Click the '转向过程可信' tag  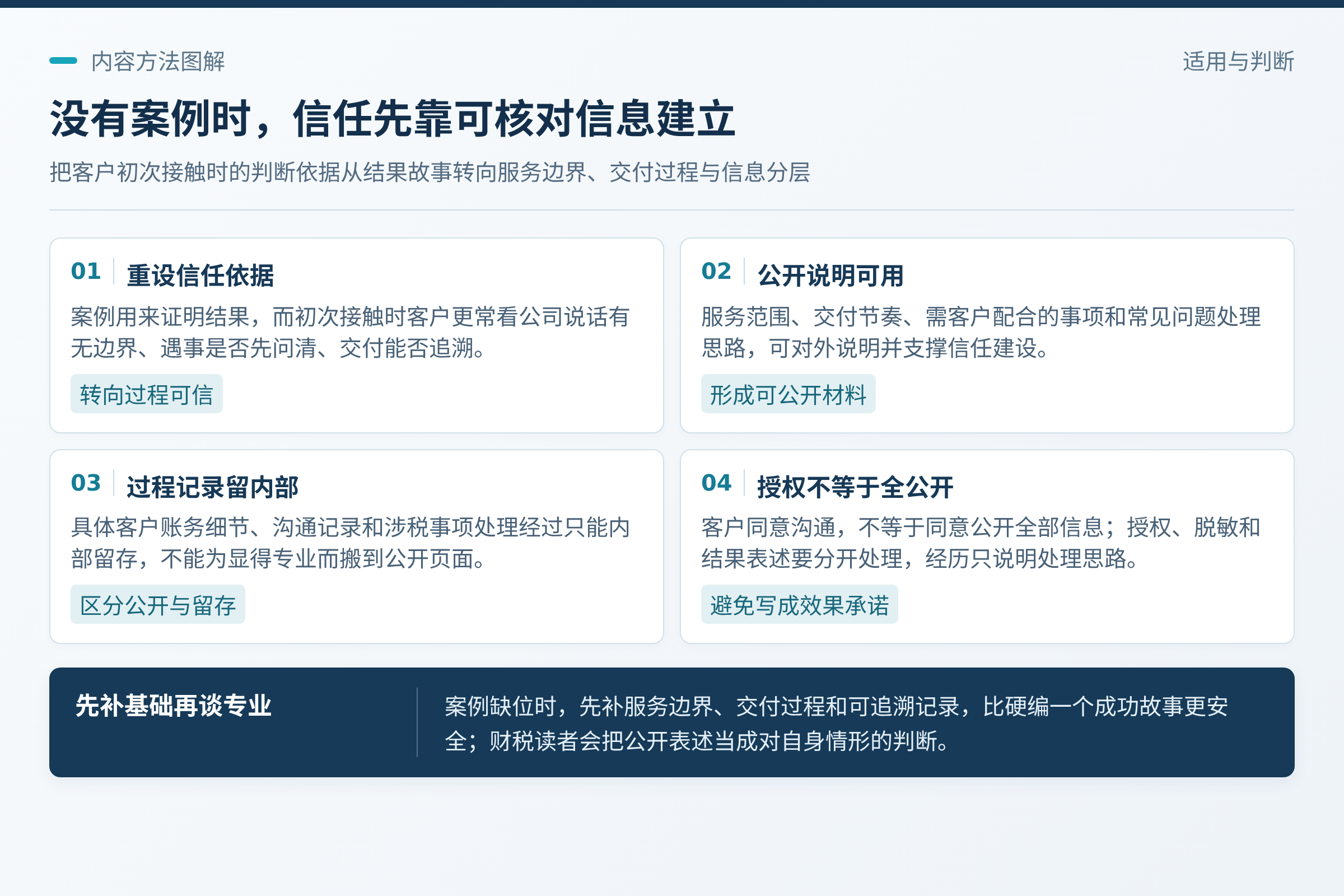tap(146, 394)
